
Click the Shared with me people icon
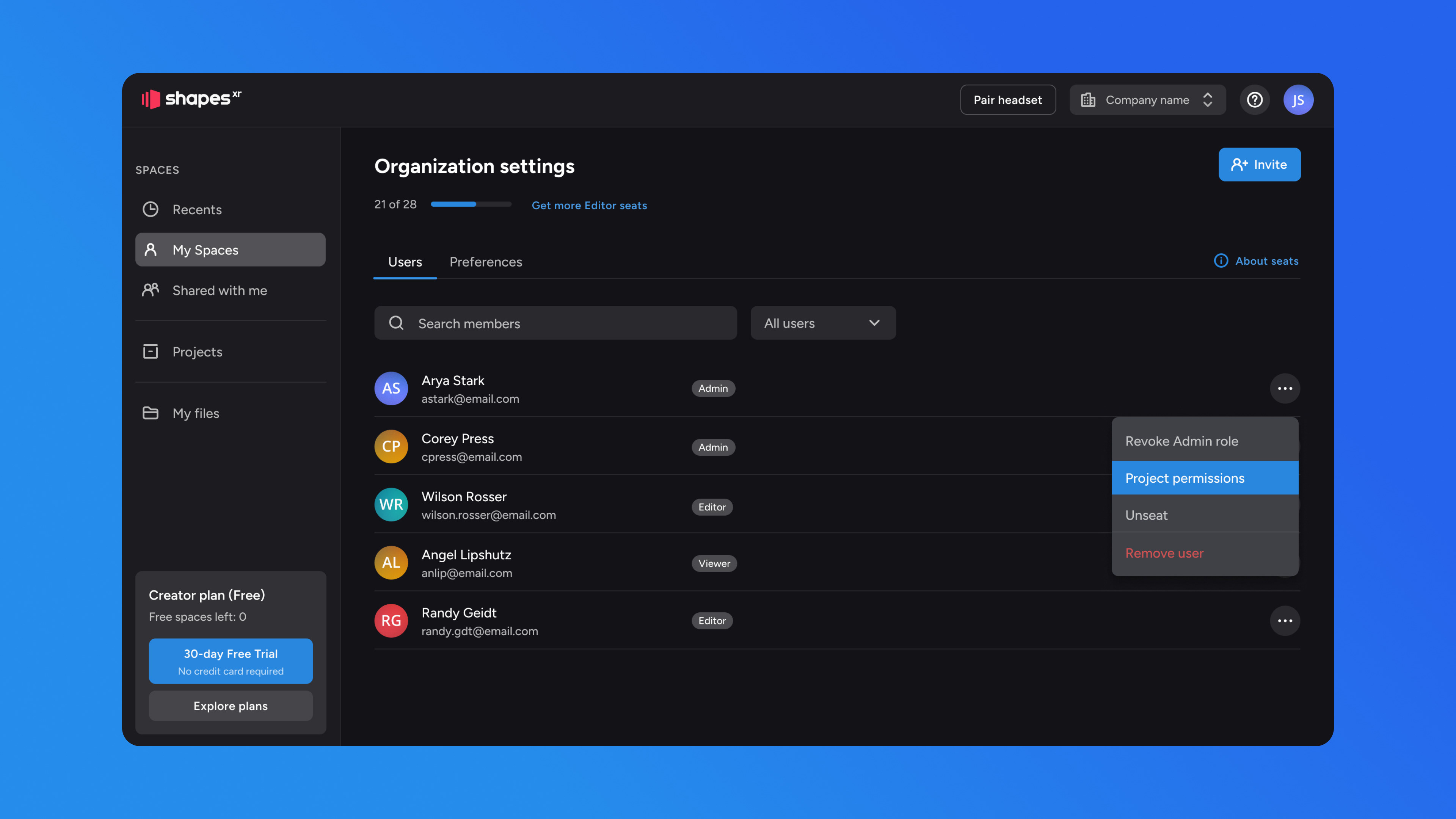tap(151, 290)
